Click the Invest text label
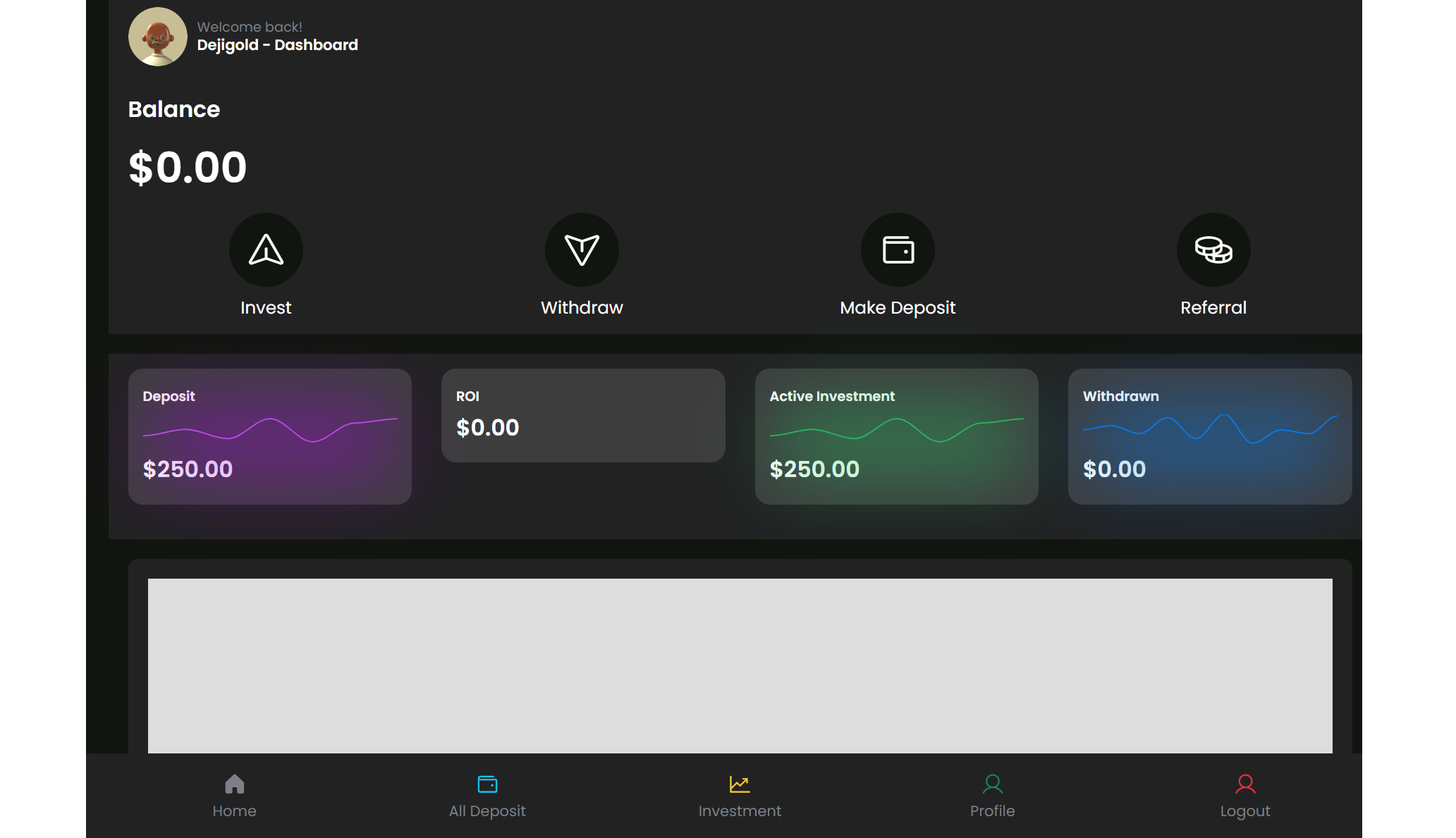1456x838 pixels. coord(266,308)
